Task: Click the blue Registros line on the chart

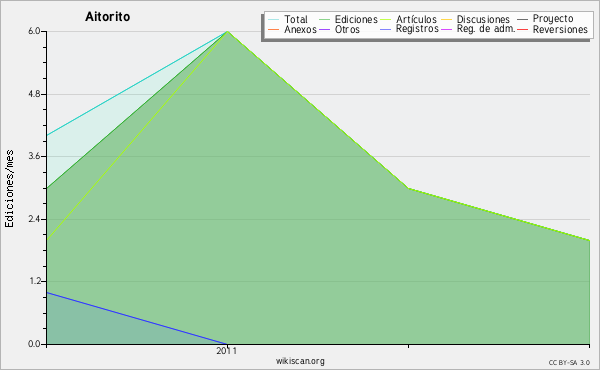Action: click(137, 318)
